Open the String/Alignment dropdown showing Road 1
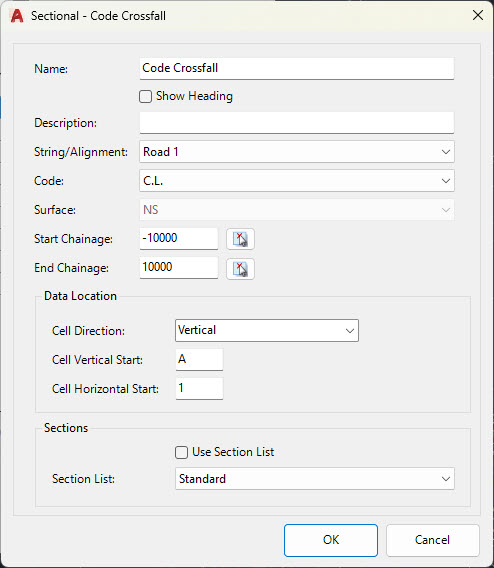 pyautogui.click(x=297, y=152)
